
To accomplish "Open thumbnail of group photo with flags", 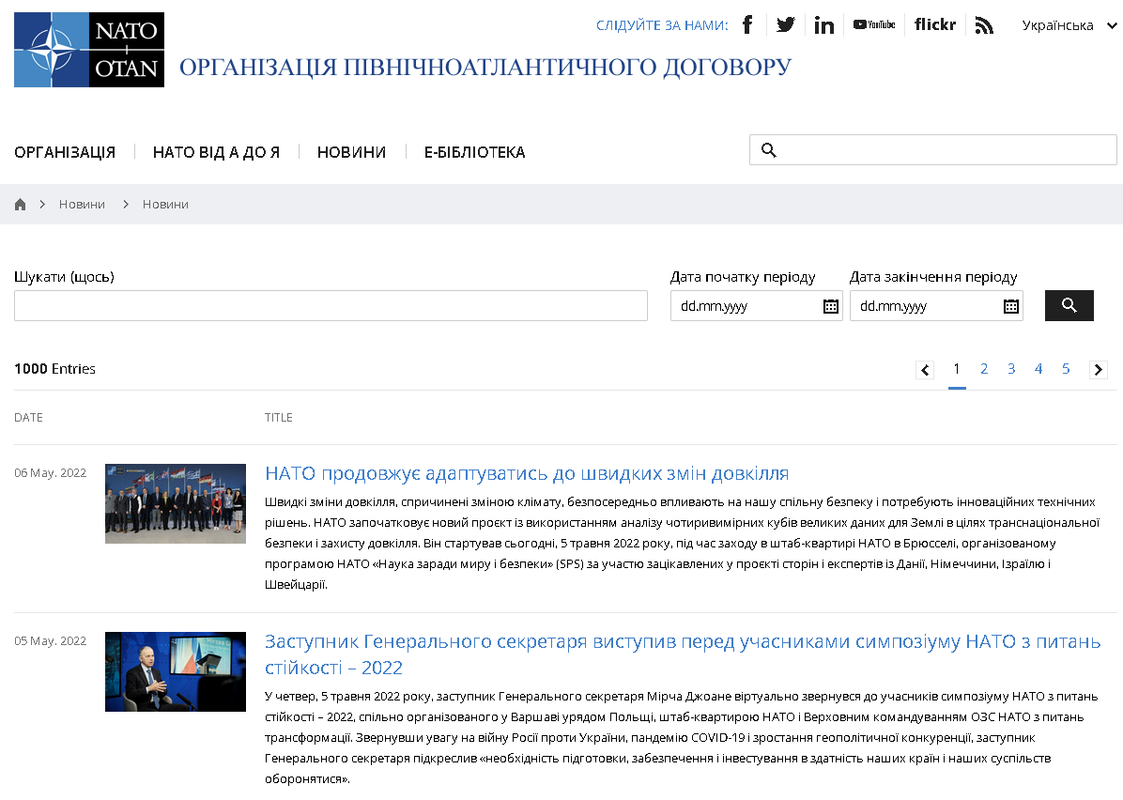I will click(x=175, y=503).
